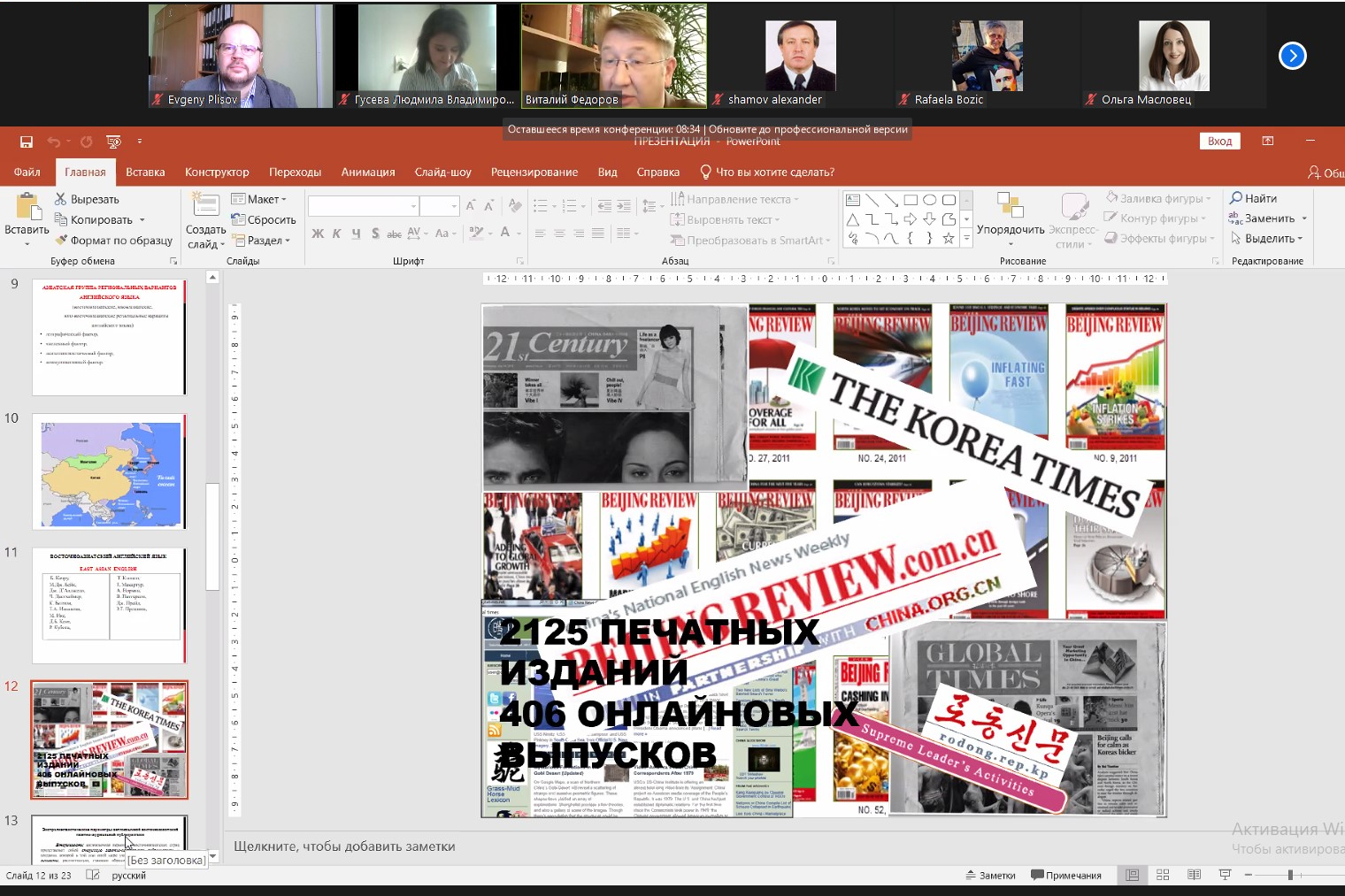Viewport: 1345px width, 896px height.
Task: Switch to Конструктор tab
Action: tap(217, 172)
